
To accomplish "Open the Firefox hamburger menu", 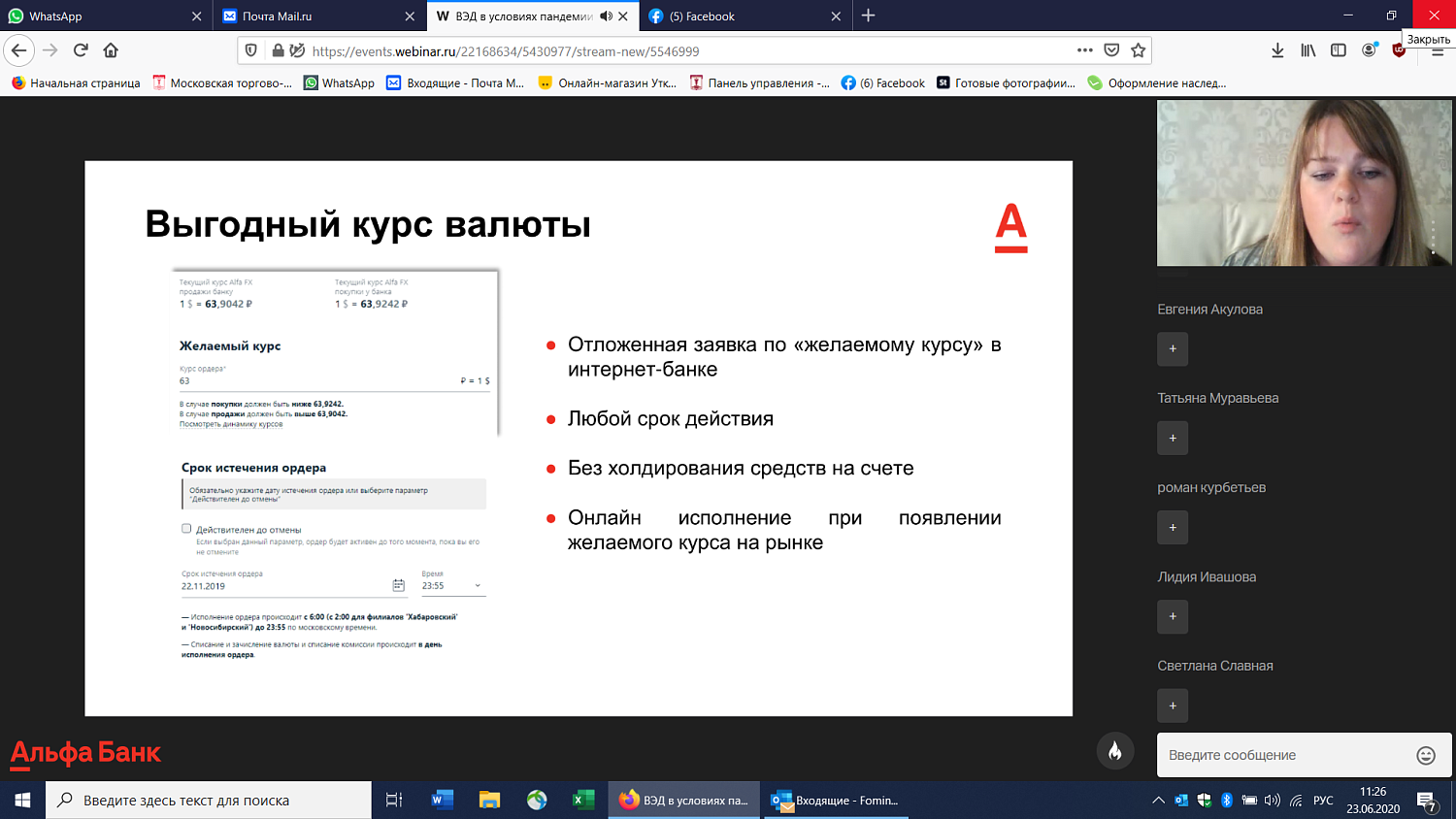I will click(x=1438, y=51).
